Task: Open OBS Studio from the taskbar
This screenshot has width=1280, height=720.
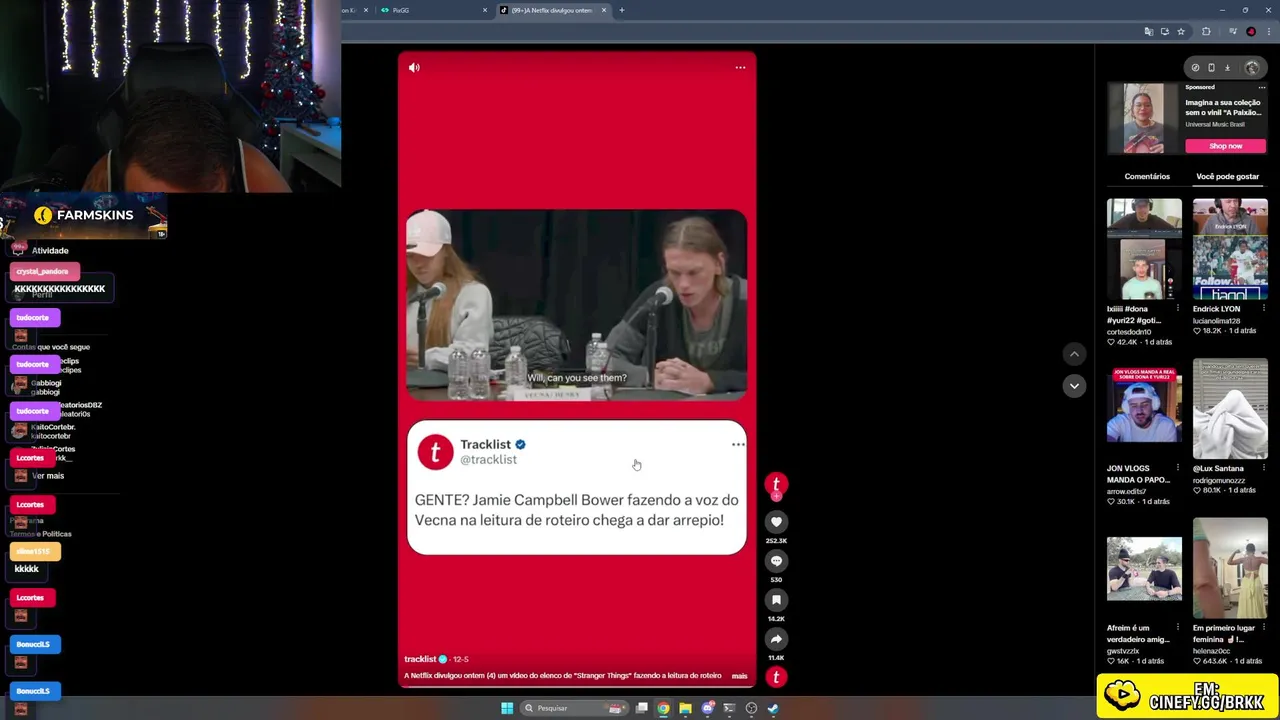Action: 751,708
